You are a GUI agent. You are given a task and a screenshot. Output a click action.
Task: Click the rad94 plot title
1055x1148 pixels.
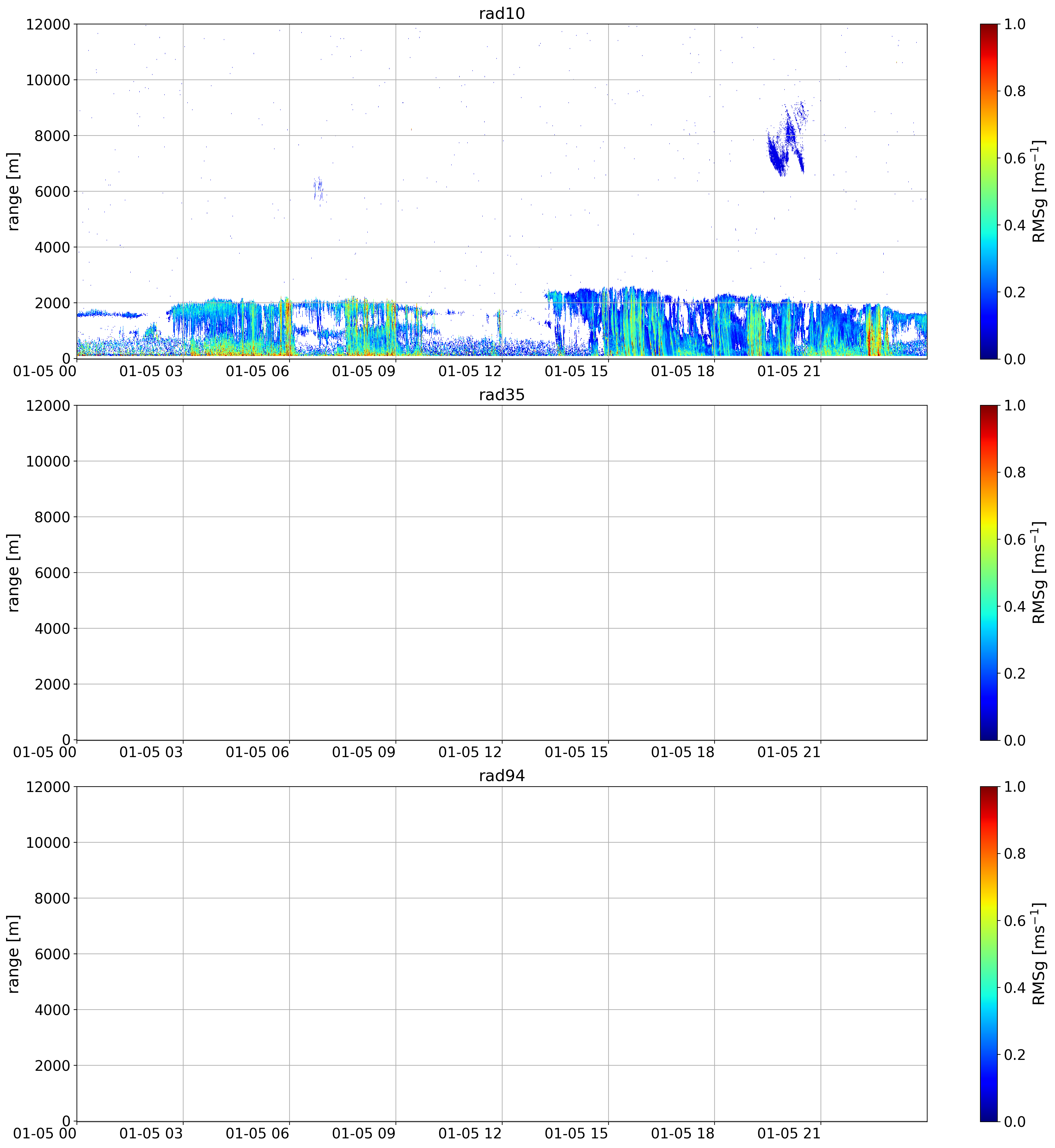(501, 776)
